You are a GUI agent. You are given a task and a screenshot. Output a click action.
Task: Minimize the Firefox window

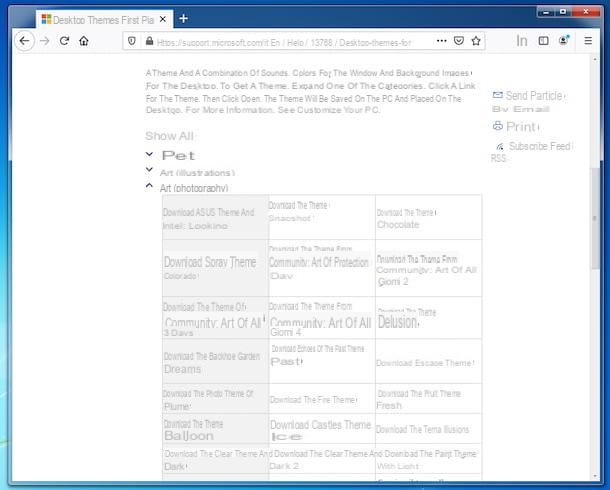pyautogui.click(x=546, y=12)
